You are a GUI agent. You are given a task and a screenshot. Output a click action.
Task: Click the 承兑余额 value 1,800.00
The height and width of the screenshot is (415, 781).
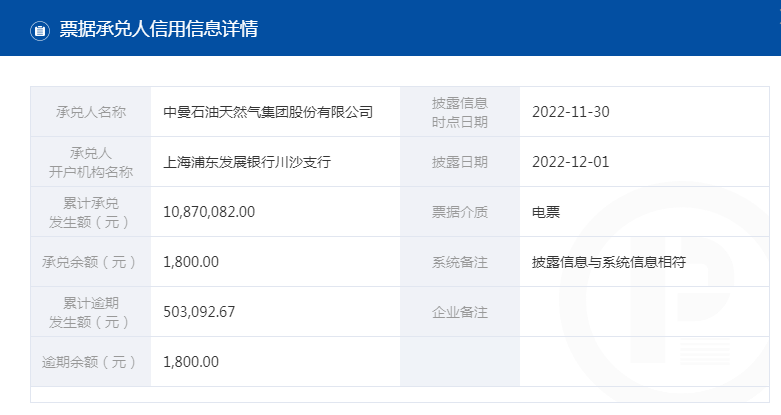point(191,262)
